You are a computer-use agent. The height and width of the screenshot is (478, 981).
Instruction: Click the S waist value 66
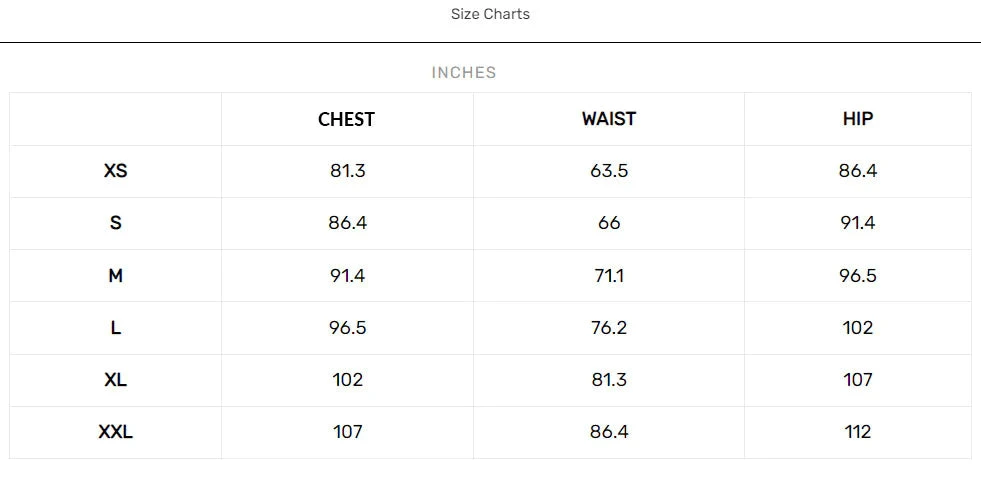(x=609, y=223)
